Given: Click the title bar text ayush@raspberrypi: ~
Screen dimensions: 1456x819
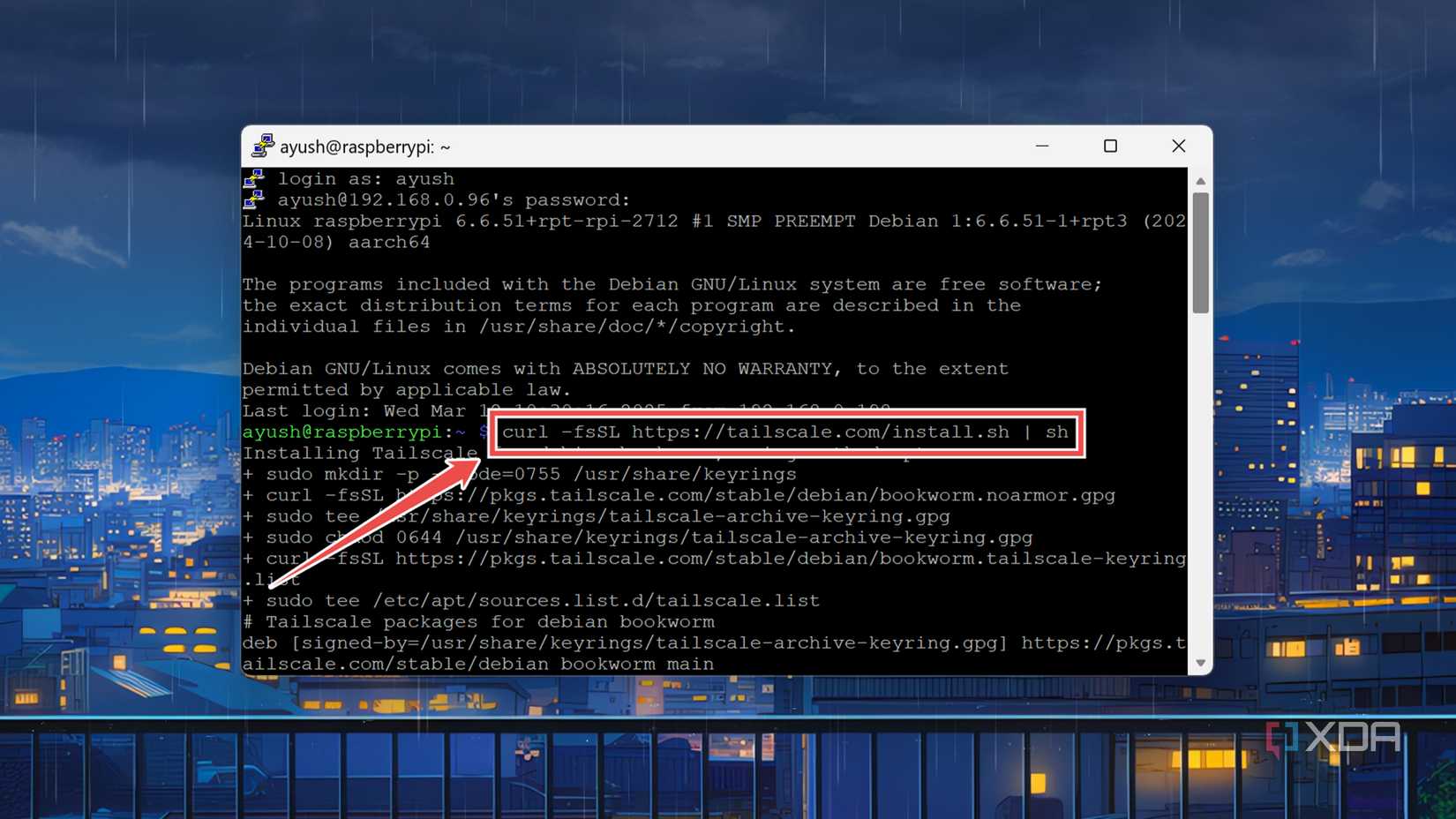Looking at the screenshot, I should click(x=364, y=147).
